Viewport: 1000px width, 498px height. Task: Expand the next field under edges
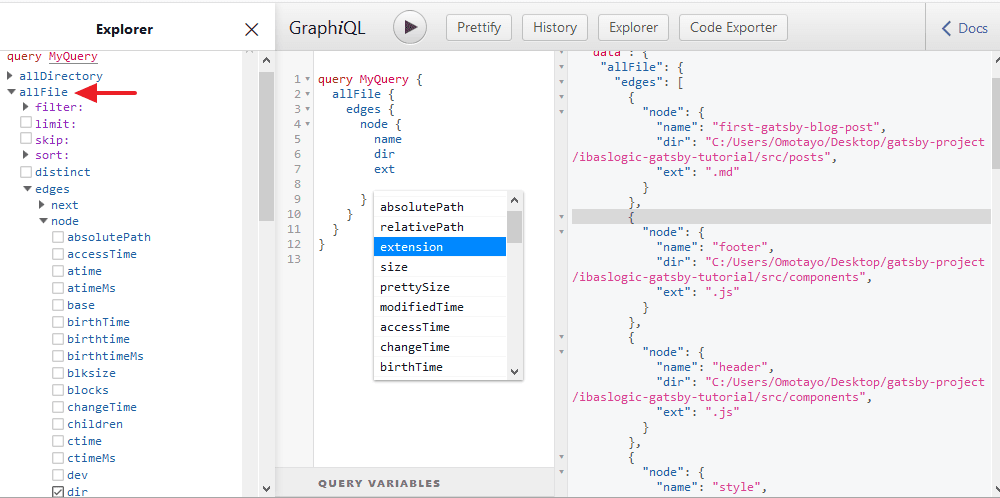tap(42, 205)
